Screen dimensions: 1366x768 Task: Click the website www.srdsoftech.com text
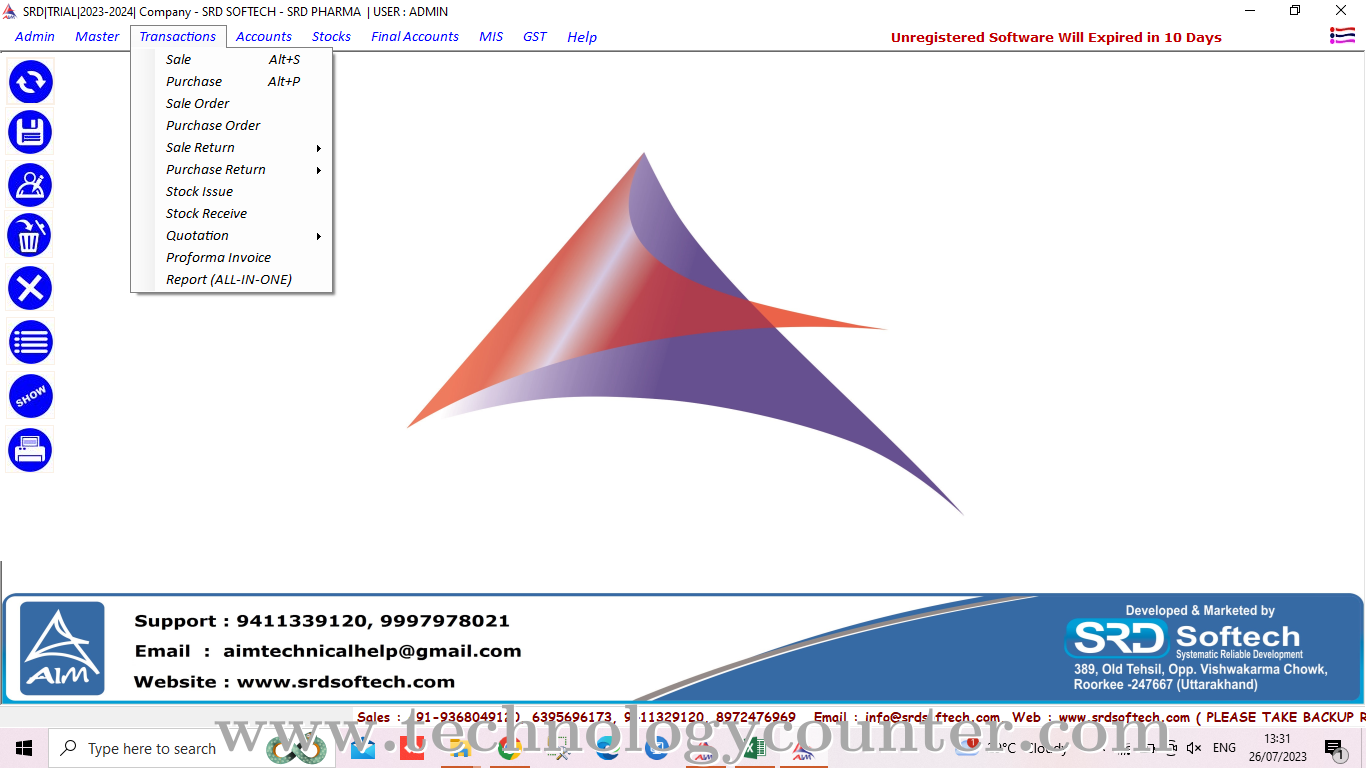pyautogui.click(x=346, y=682)
